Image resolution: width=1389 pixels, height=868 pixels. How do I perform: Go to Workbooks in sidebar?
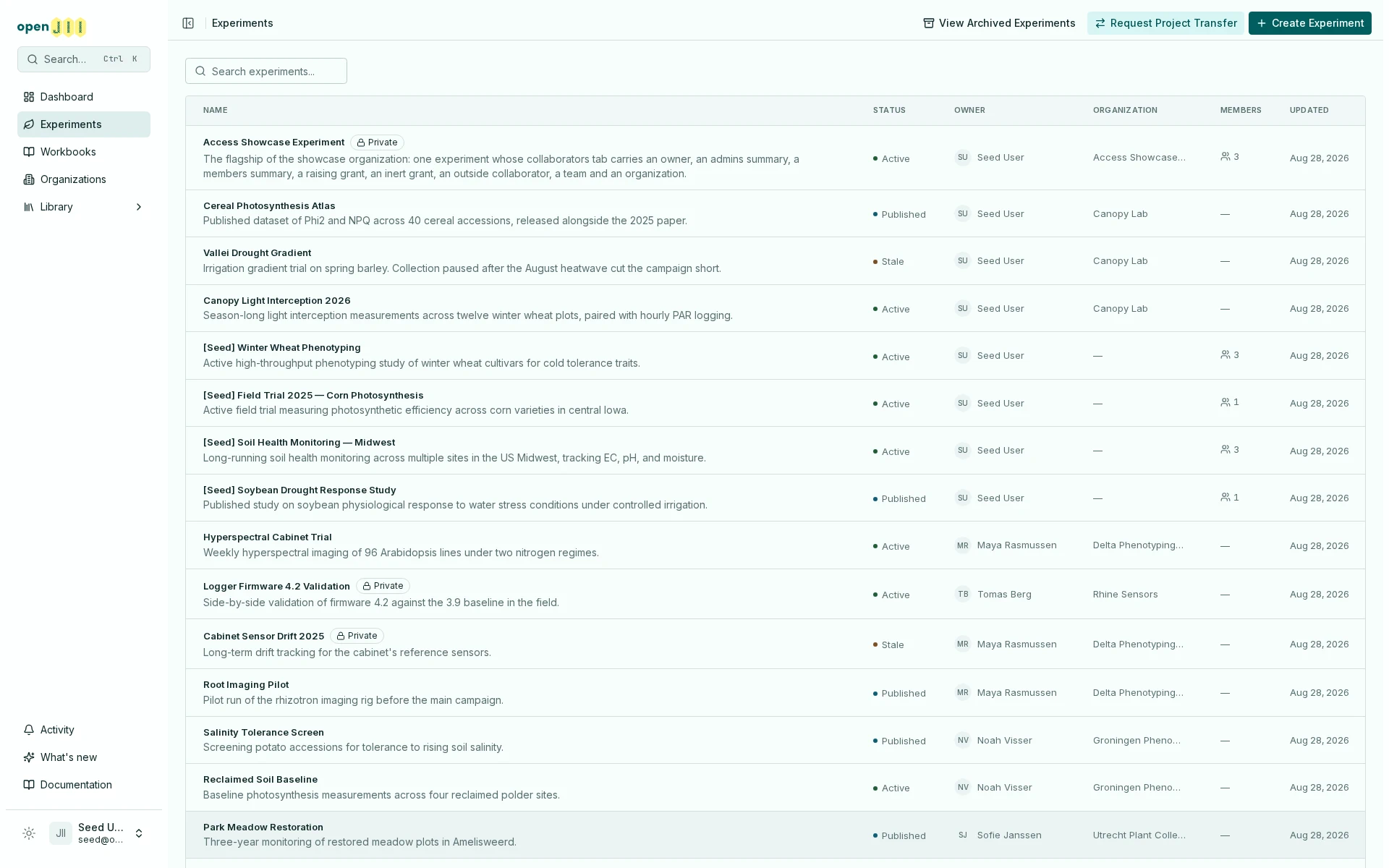pos(84,152)
